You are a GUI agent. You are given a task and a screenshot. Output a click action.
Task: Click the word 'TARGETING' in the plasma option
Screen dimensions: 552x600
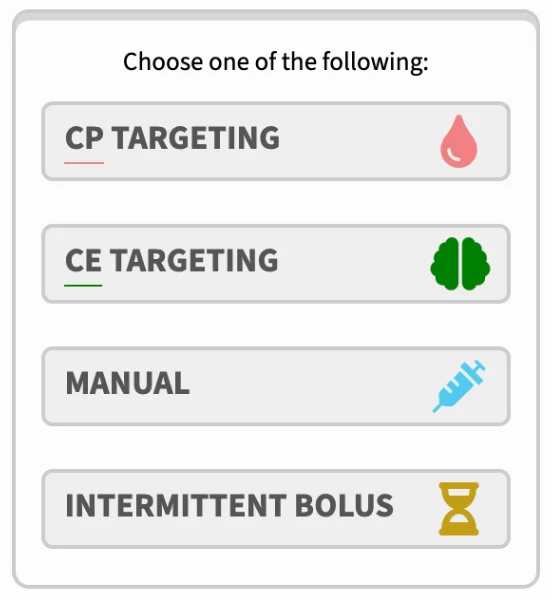click(196, 138)
